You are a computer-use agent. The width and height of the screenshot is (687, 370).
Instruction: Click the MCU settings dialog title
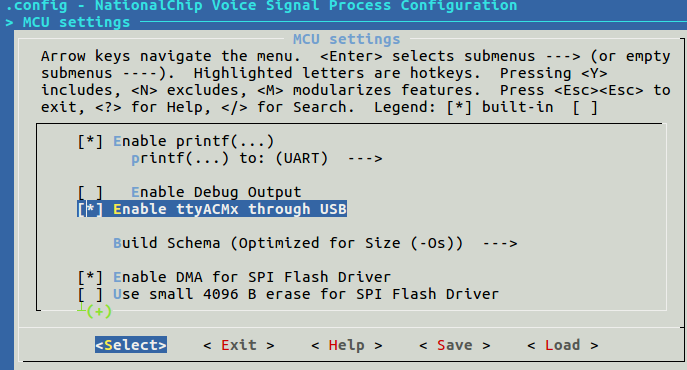[x=347, y=39]
